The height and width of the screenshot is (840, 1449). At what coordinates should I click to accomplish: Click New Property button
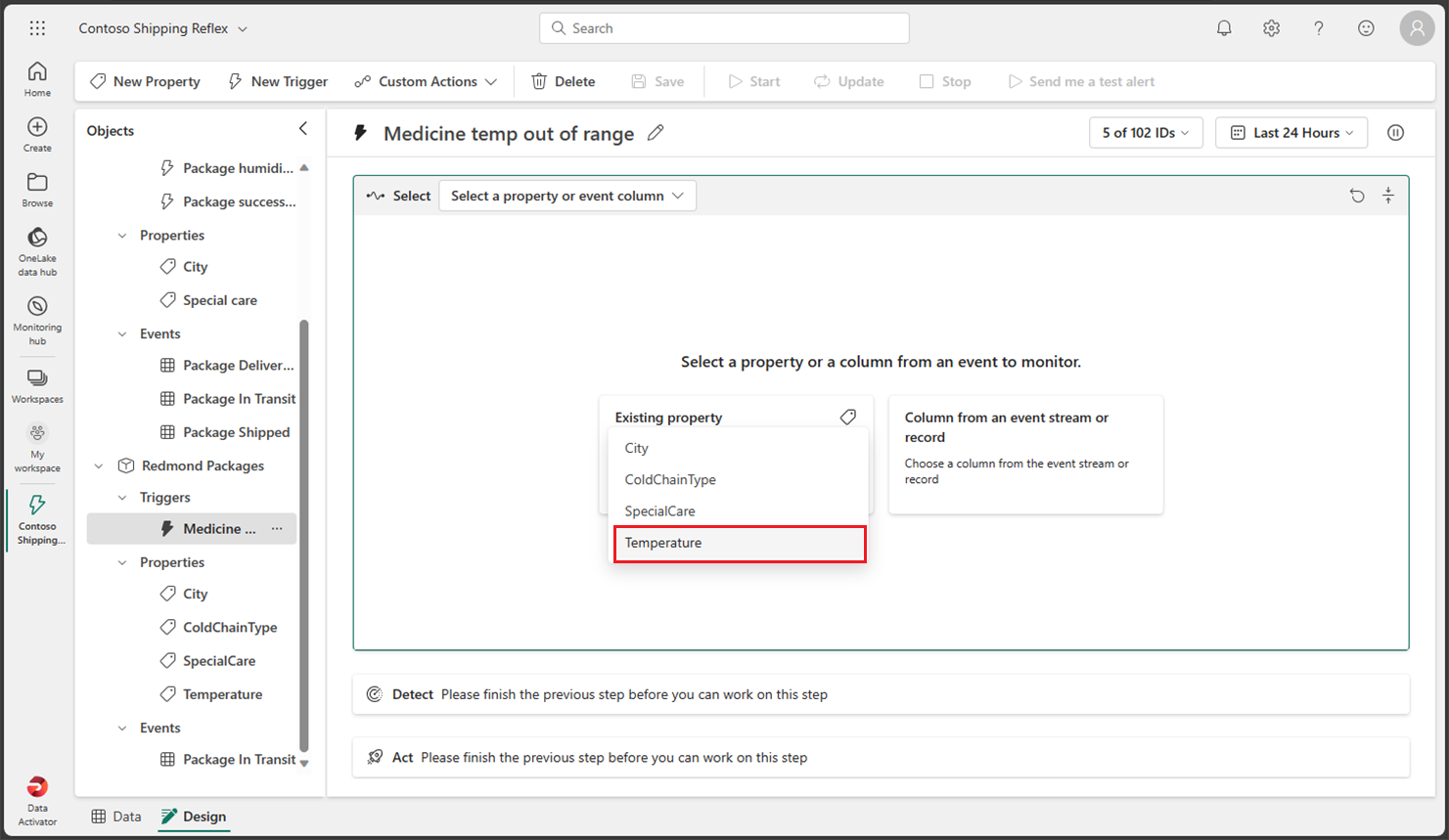(x=145, y=81)
